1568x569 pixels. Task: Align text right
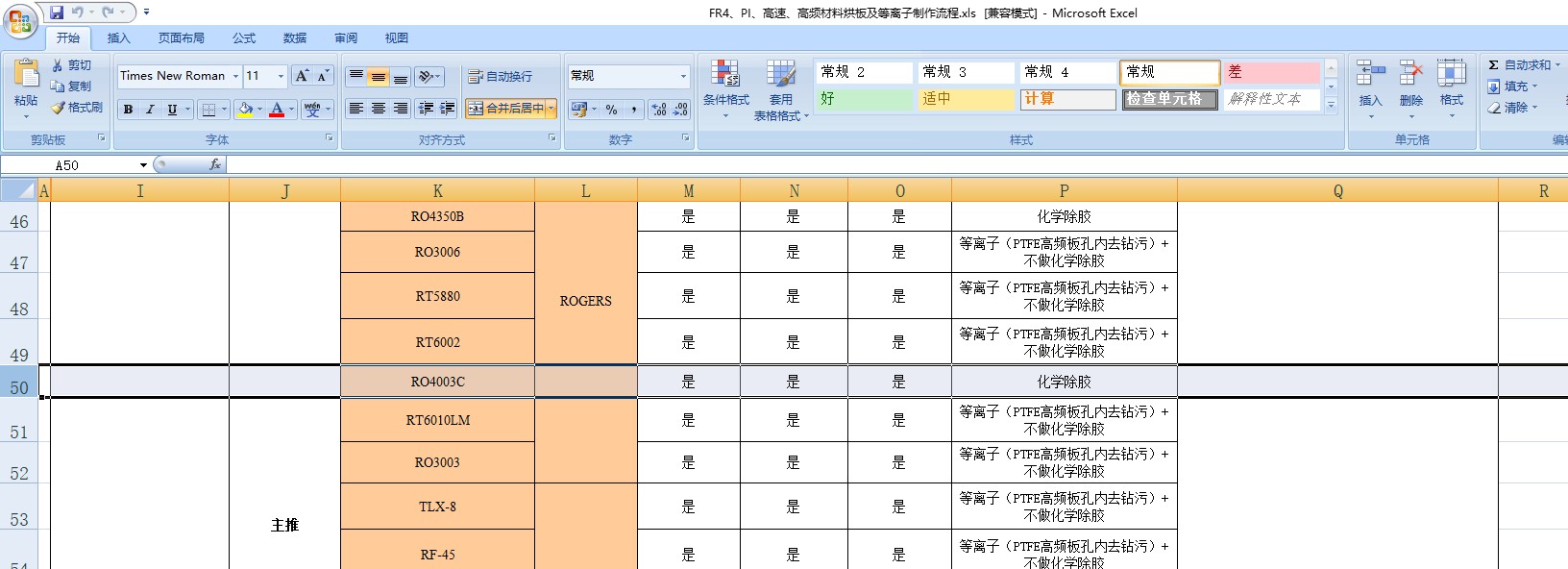point(401,109)
